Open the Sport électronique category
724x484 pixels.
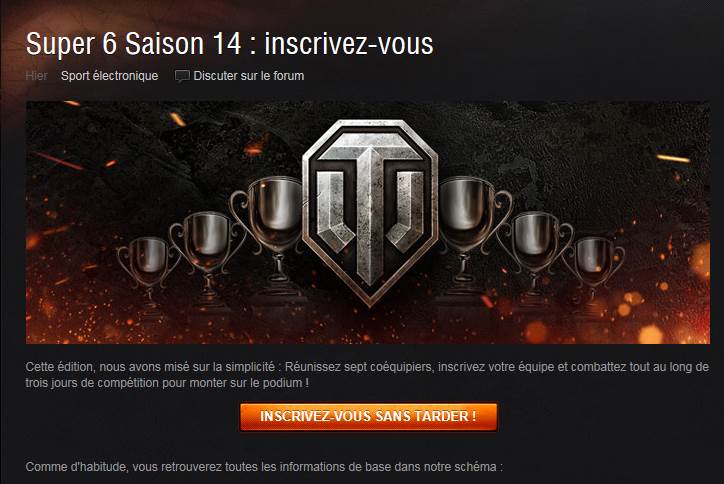109,76
